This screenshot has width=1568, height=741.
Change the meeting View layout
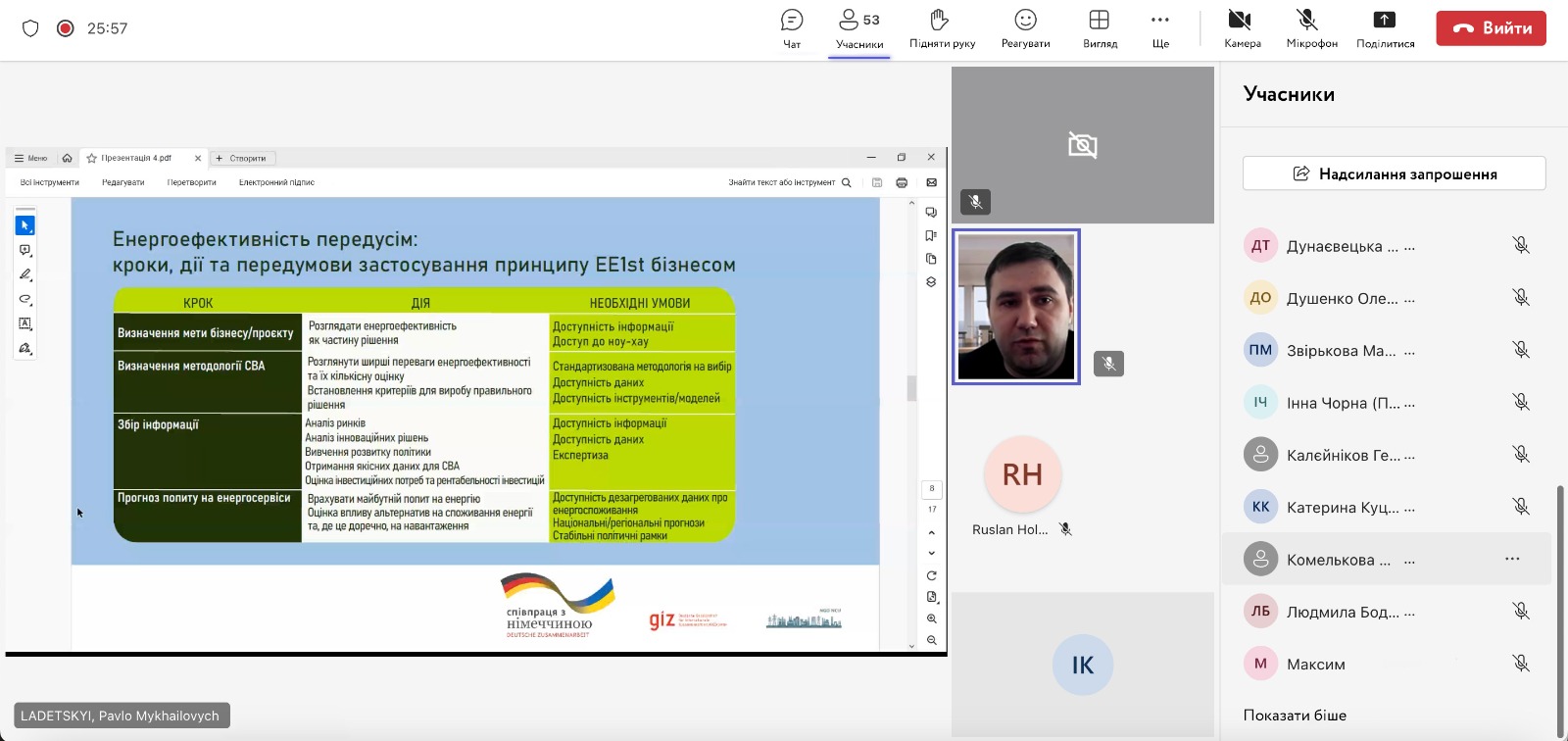1100,28
